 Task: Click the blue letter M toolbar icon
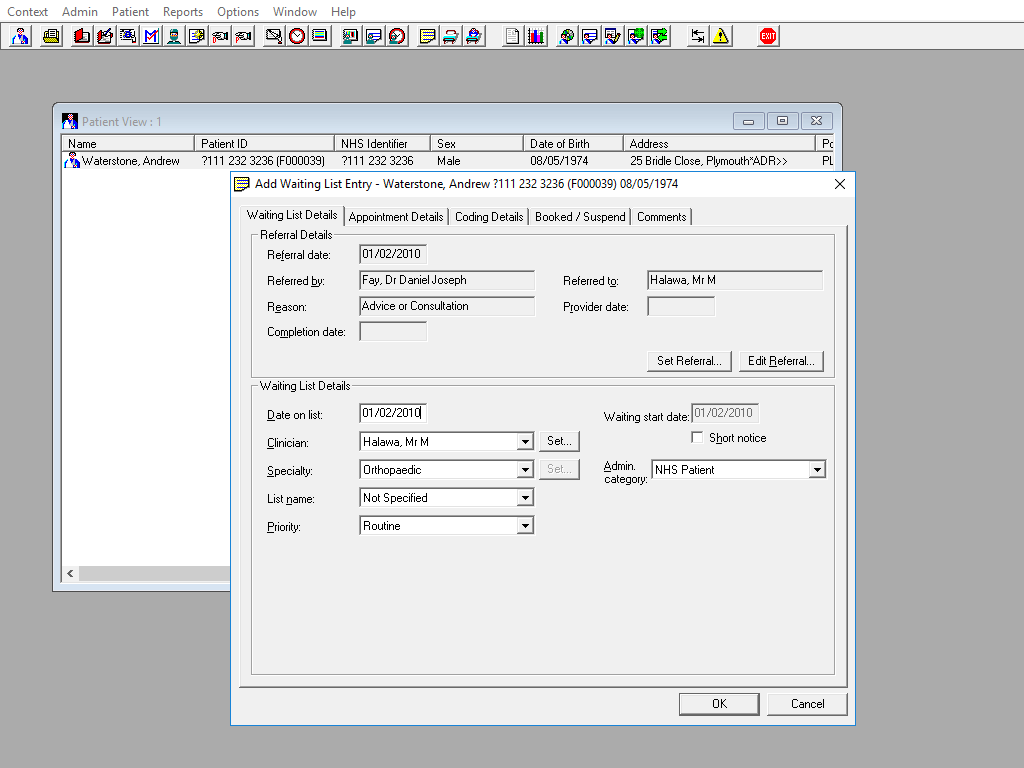(x=151, y=36)
